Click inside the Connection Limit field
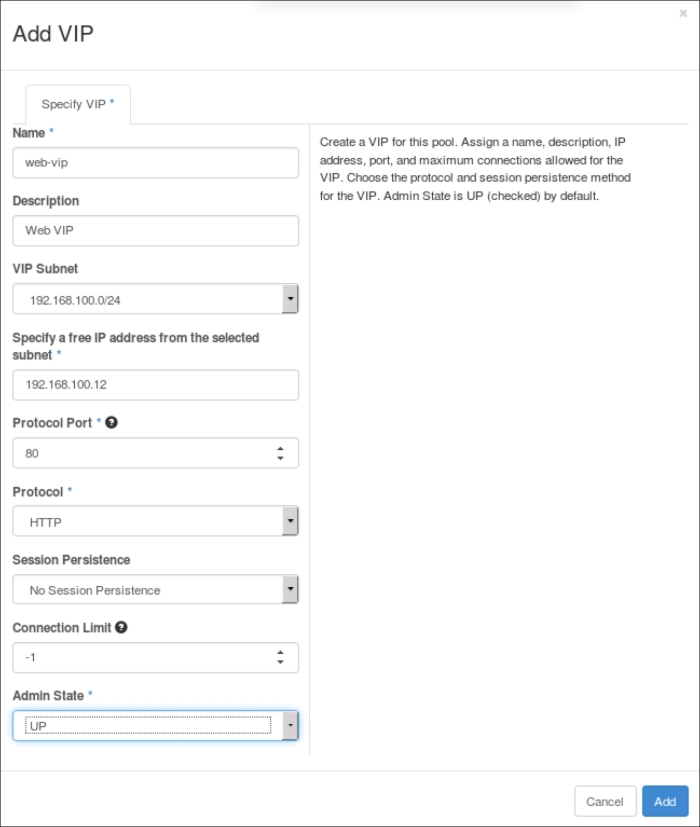700x827 pixels. click(x=140, y=658)
